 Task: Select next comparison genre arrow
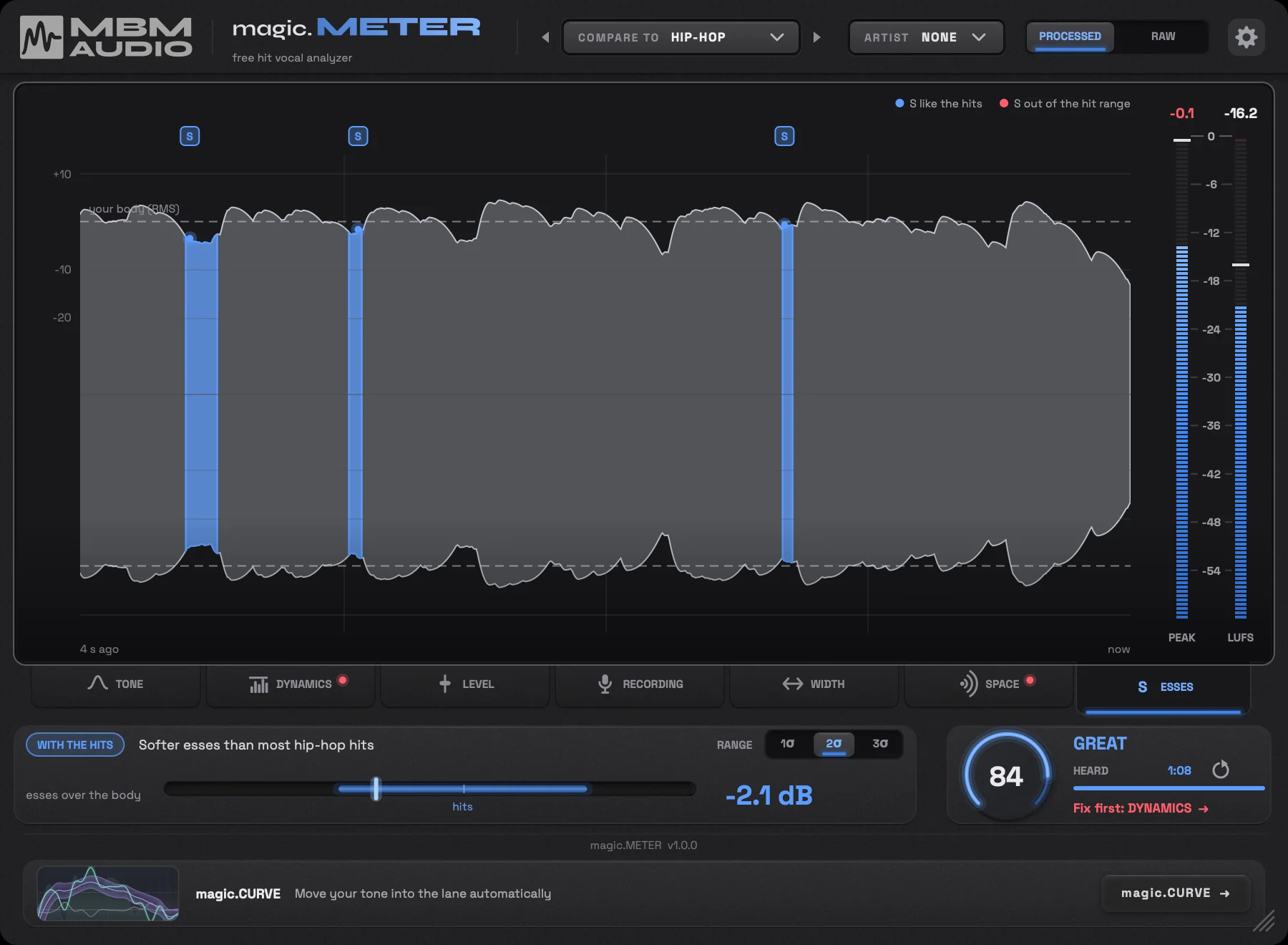click(x=816, y=37)
